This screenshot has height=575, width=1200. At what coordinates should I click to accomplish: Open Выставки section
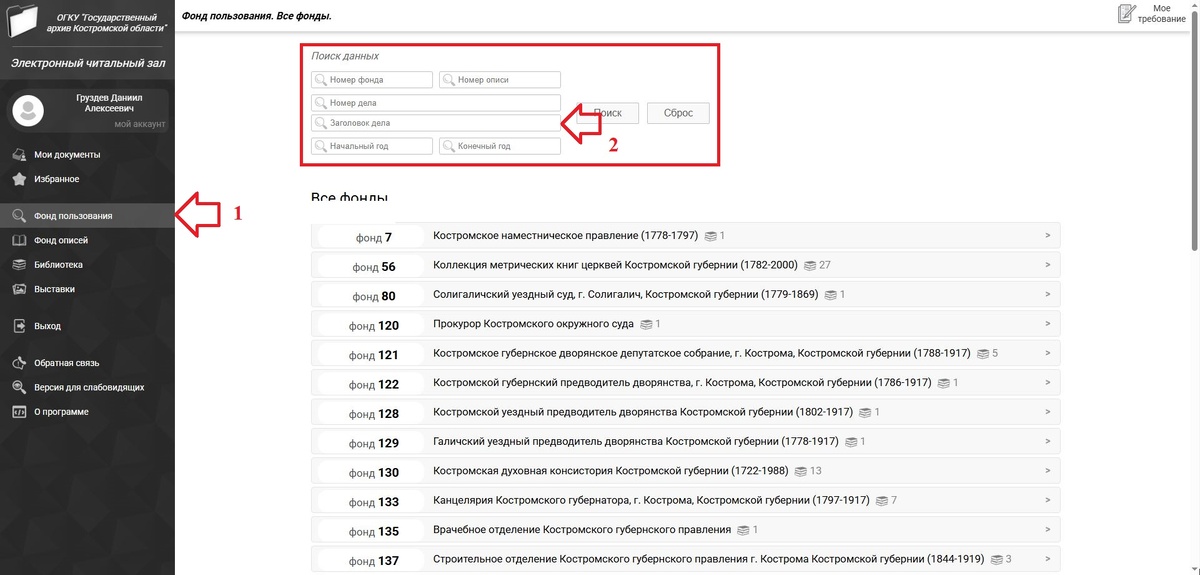click(54, 289)
